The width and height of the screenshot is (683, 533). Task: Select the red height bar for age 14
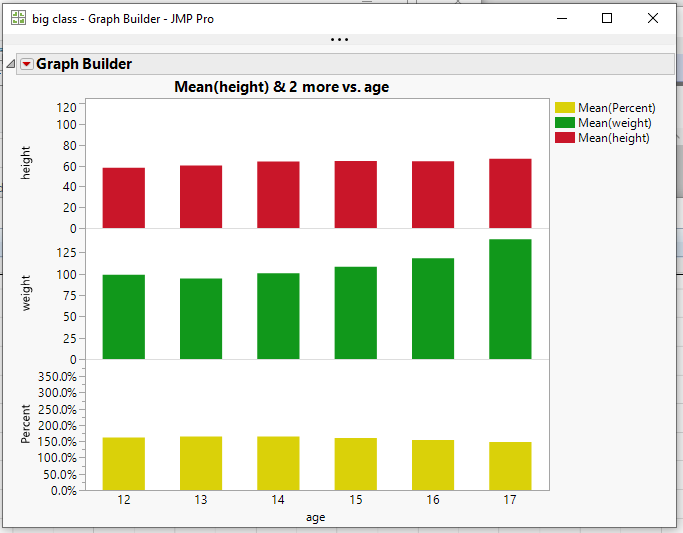278,195
